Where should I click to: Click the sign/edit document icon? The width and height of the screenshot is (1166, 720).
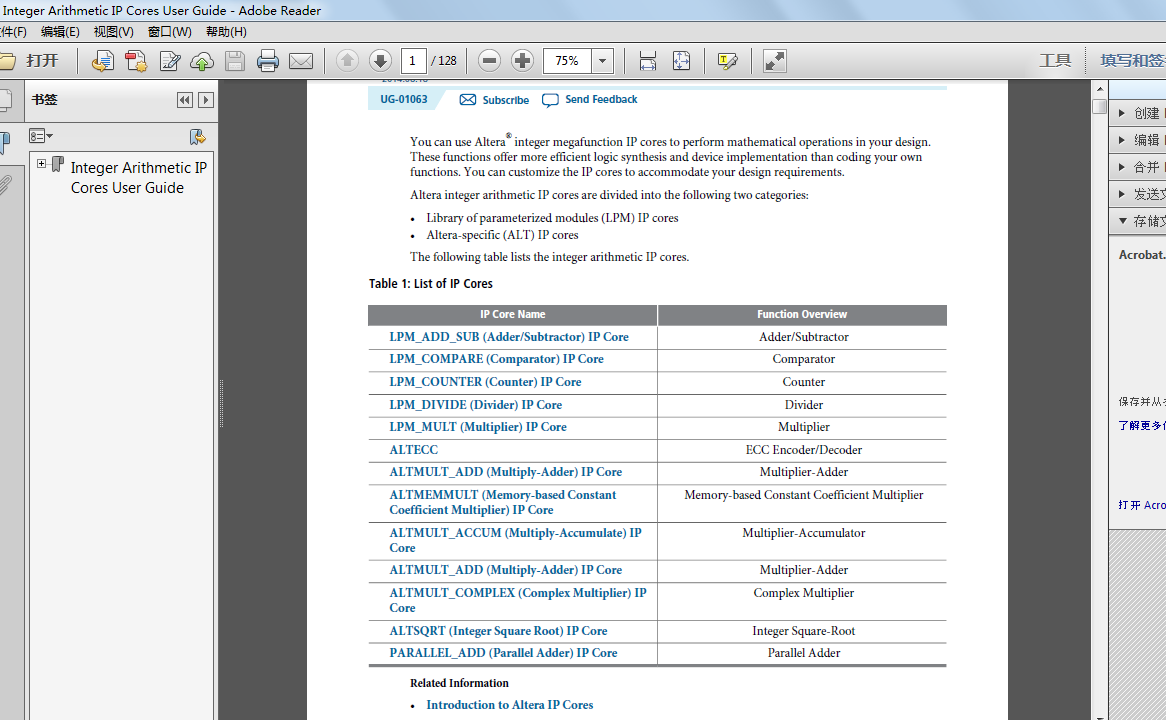170,61
